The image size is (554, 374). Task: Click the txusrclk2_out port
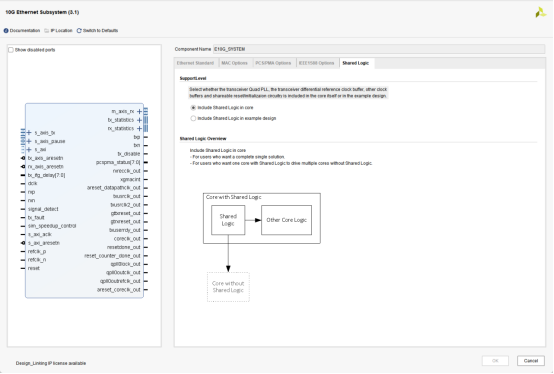(x=125, y=205)
